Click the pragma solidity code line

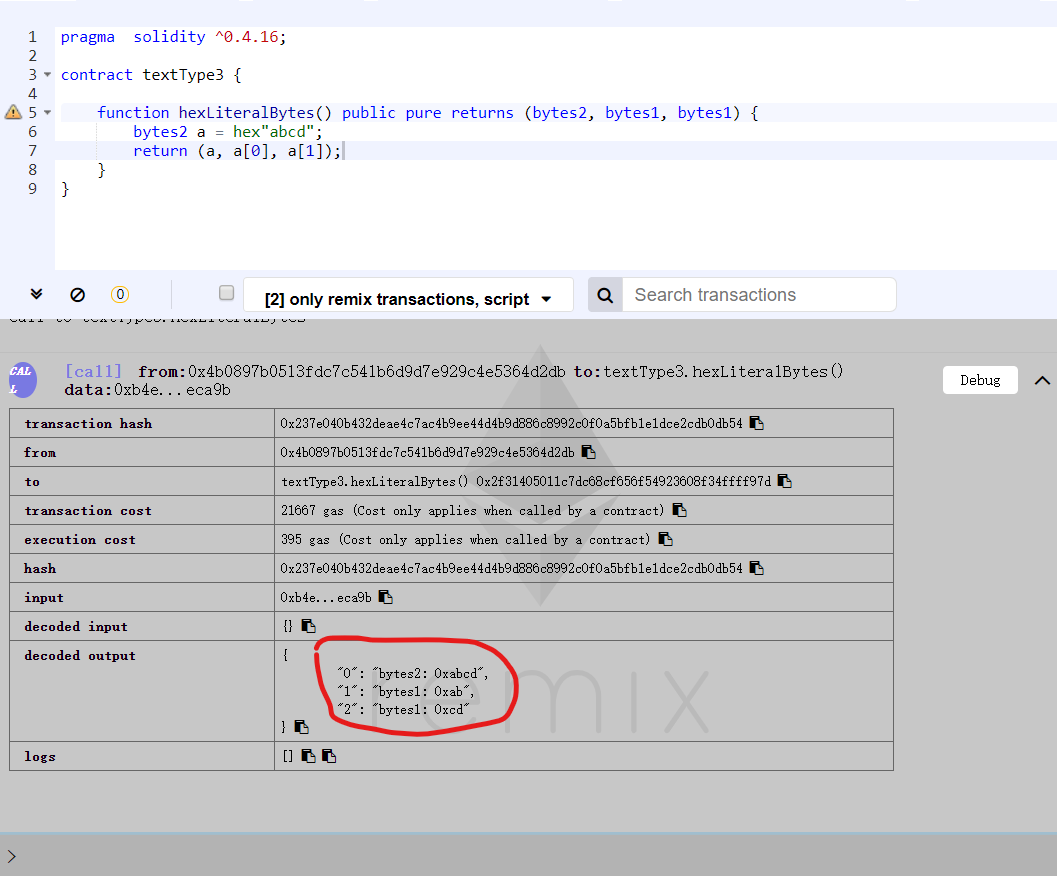(x=173, y=37)
